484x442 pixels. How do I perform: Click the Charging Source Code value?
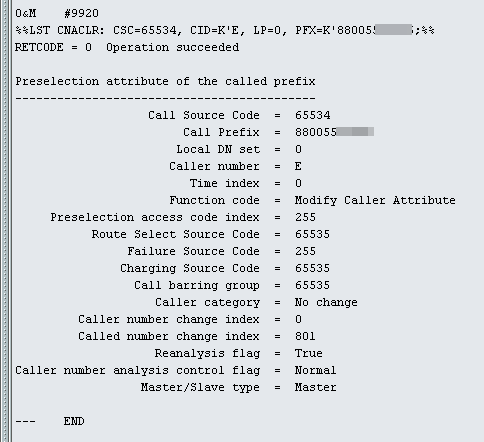pyautogui.click(x=312, y=268)
